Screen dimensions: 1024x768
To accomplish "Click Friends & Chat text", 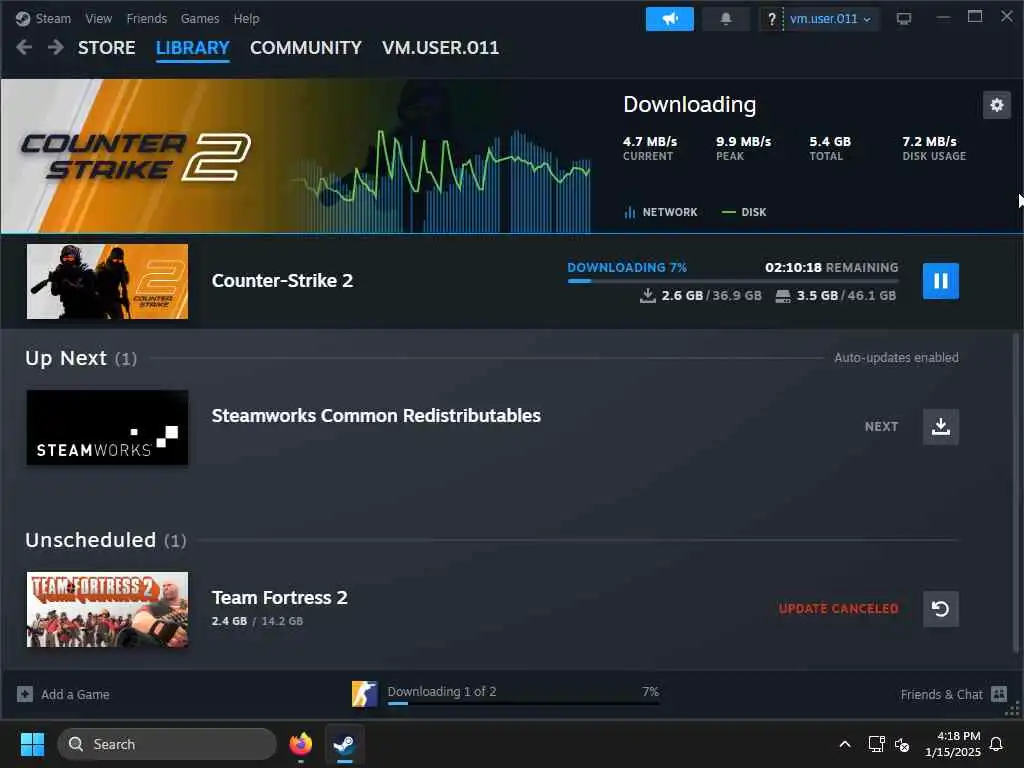I will tap(941, 695).
